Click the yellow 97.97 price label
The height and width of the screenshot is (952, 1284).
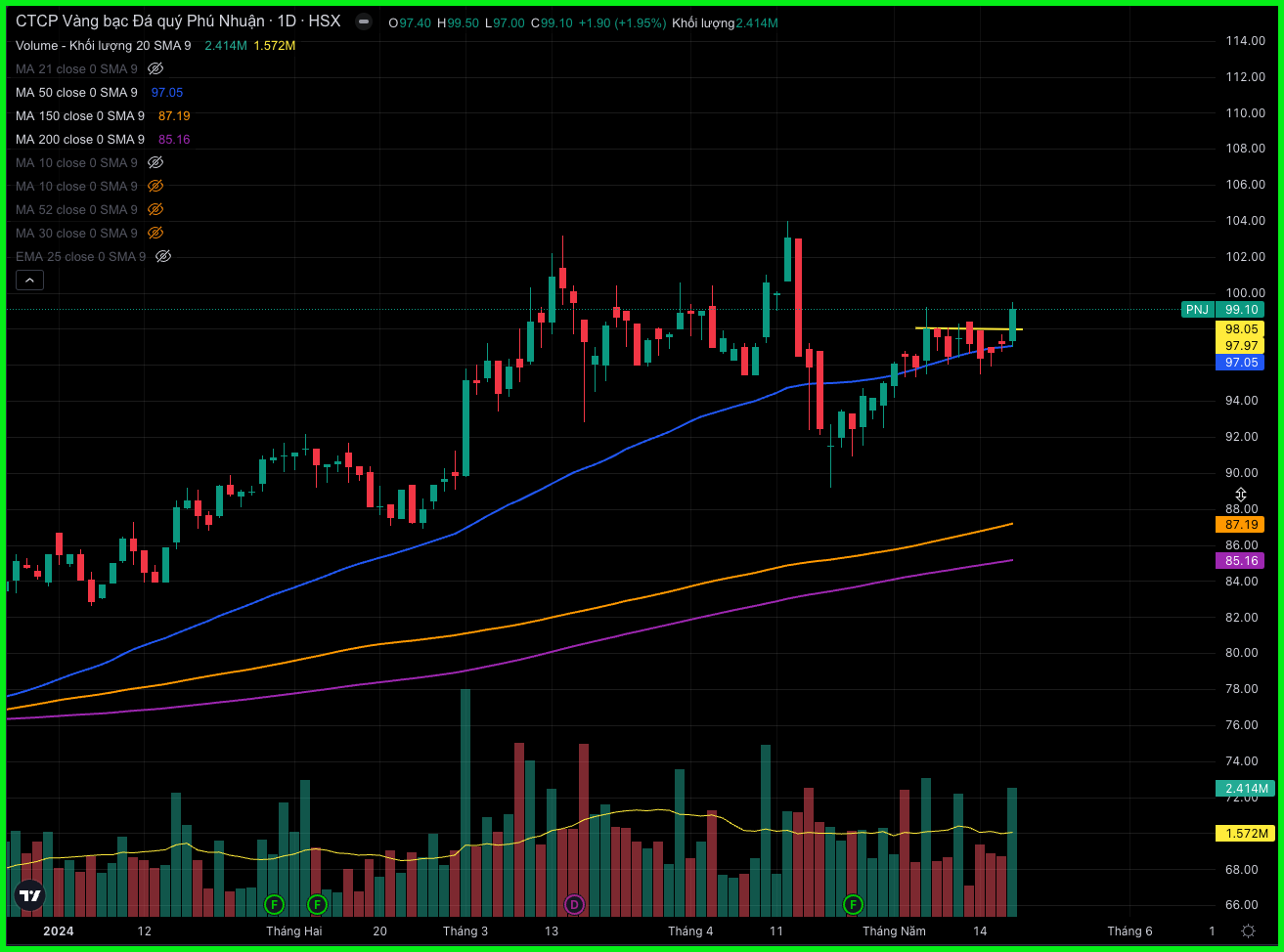pyautogui.click(x=1241, y=346)
